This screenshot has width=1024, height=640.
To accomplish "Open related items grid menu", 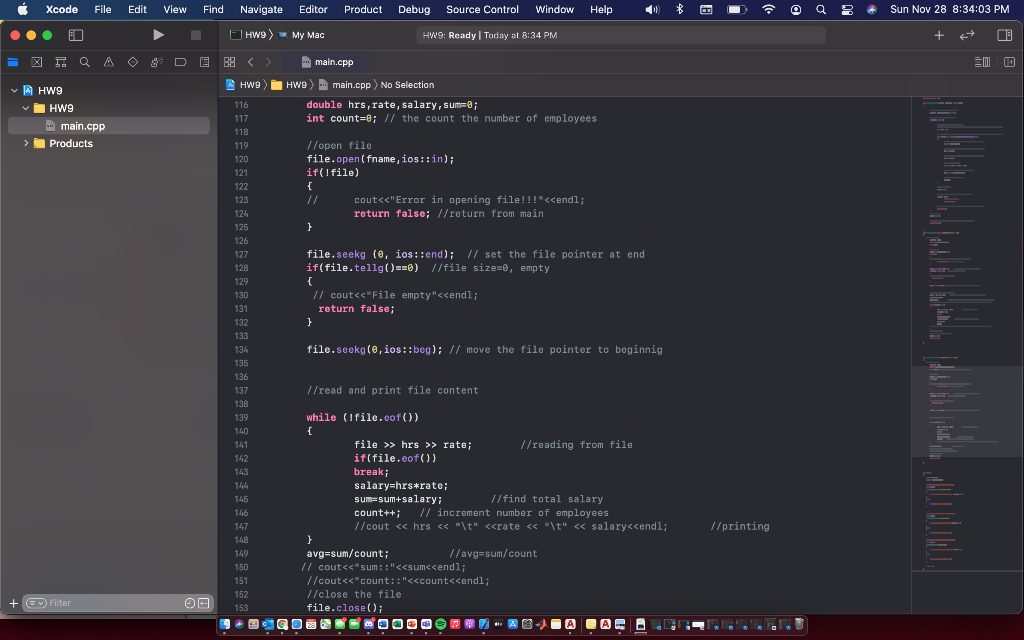I will point(229,62).
